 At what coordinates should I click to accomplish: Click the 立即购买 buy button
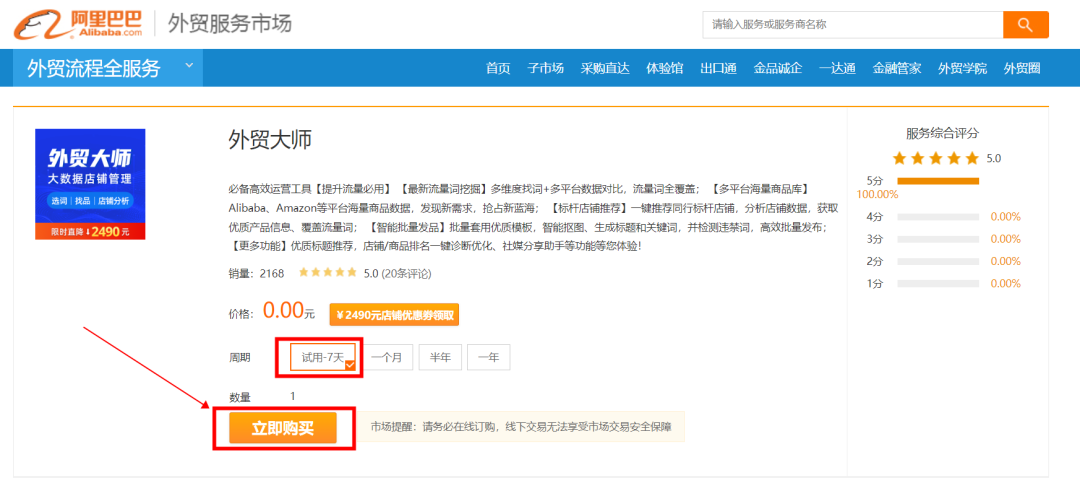283,428
